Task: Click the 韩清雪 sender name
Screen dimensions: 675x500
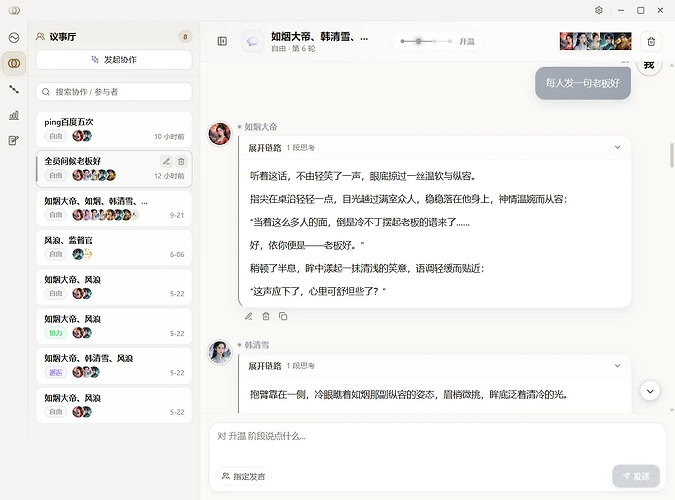Action: (x=257, y=345)
